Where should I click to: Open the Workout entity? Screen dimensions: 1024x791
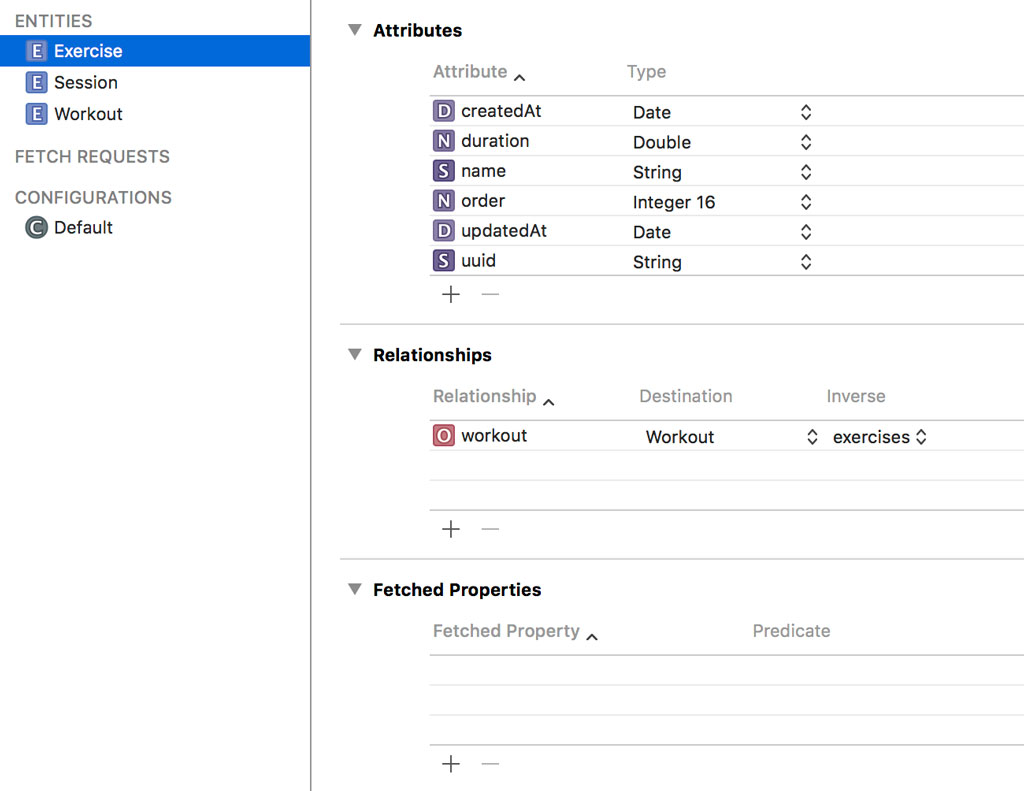point(88,114)
